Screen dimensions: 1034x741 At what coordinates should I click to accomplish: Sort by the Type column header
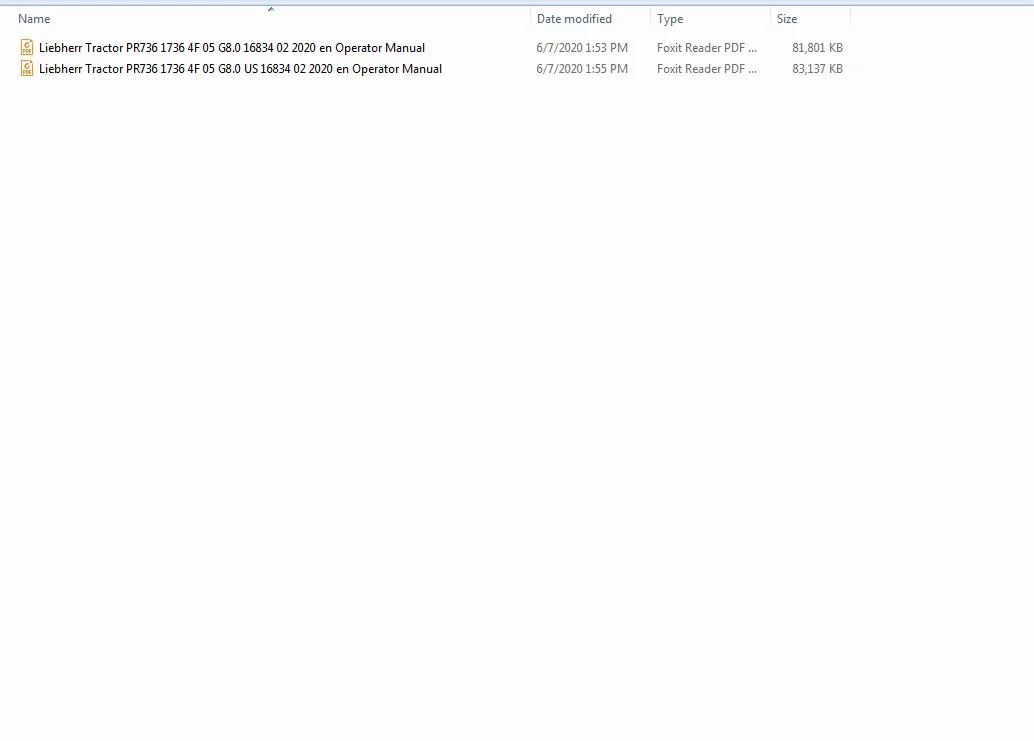(669, 19)
